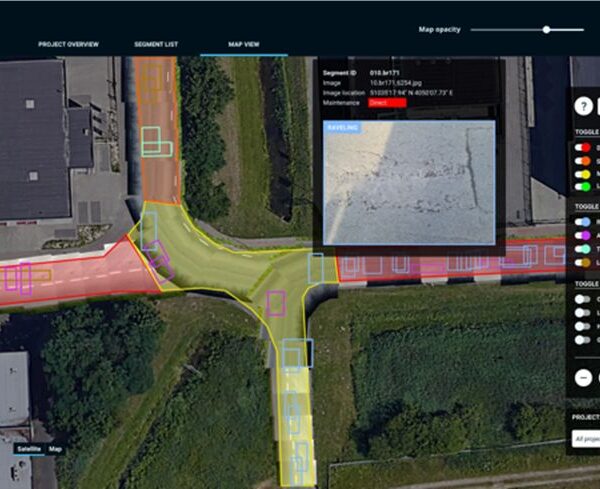The image size is (600, 489).
Task: Toggle the purple damage type switch
Action: [584, 235]
